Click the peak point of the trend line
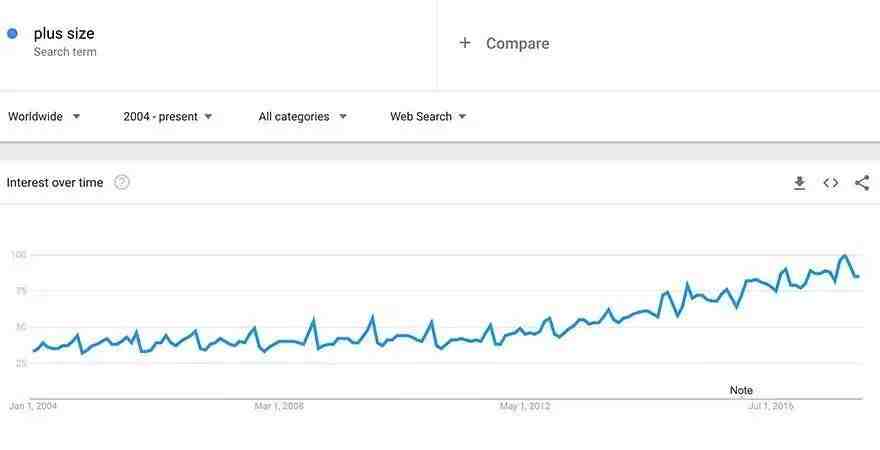Viewport: 880px width, 450px height. 845,256
